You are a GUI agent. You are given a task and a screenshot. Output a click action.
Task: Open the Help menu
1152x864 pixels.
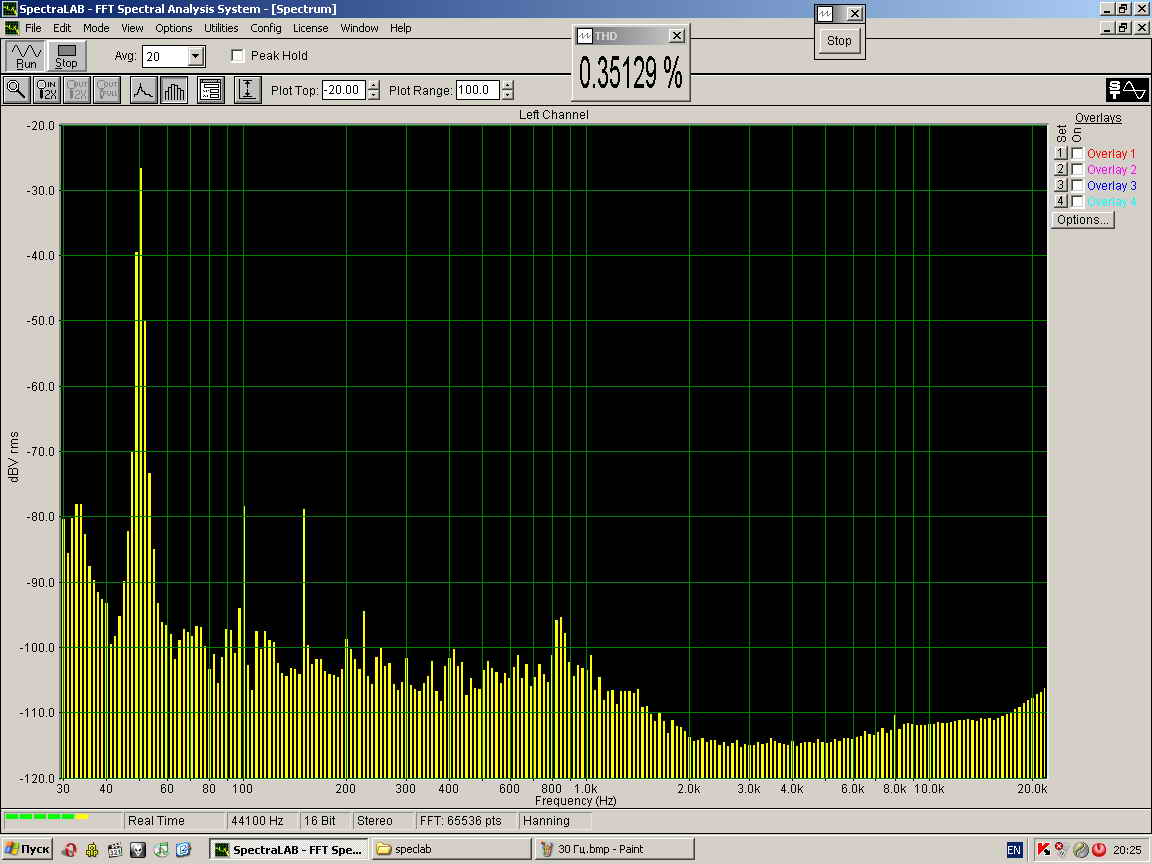[400, 28]
